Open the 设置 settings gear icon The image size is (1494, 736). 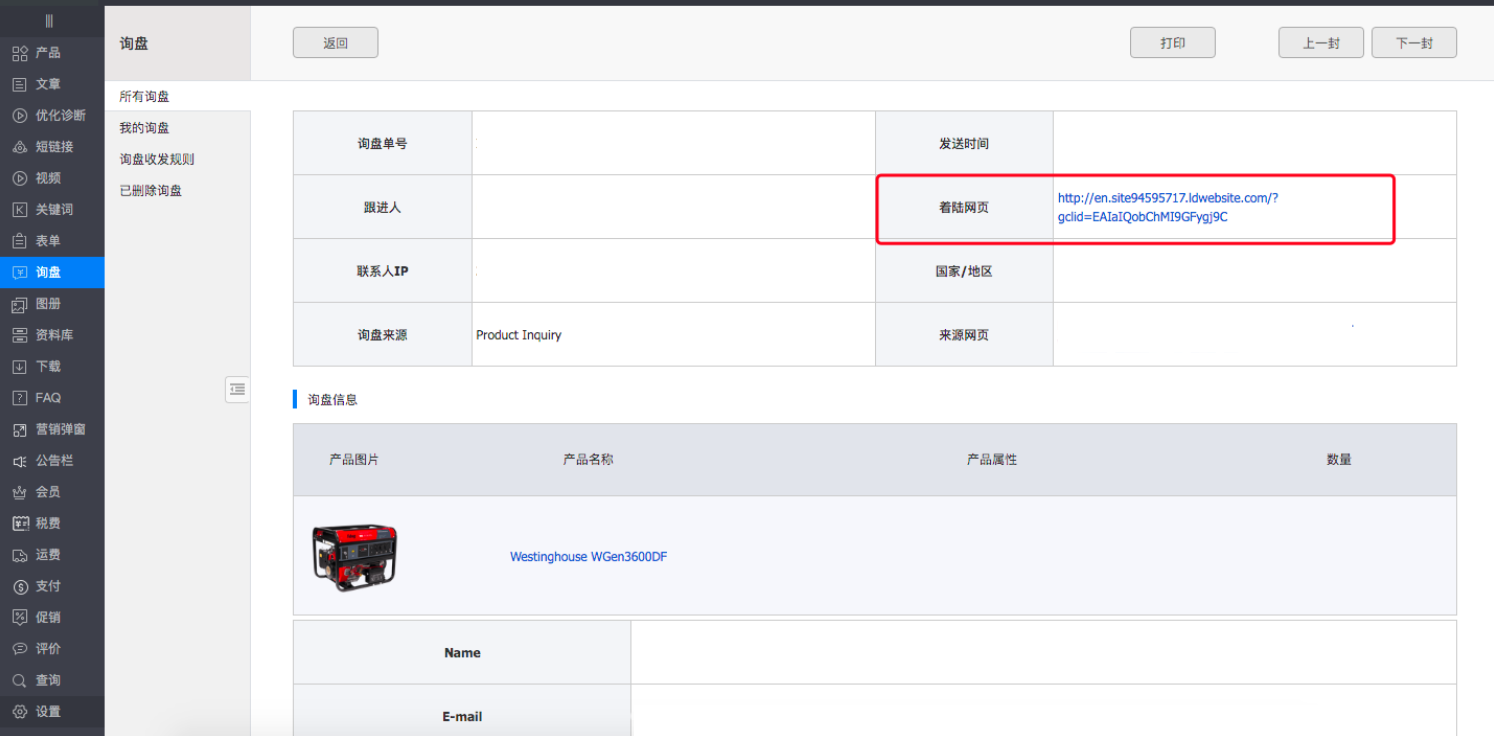20,712
